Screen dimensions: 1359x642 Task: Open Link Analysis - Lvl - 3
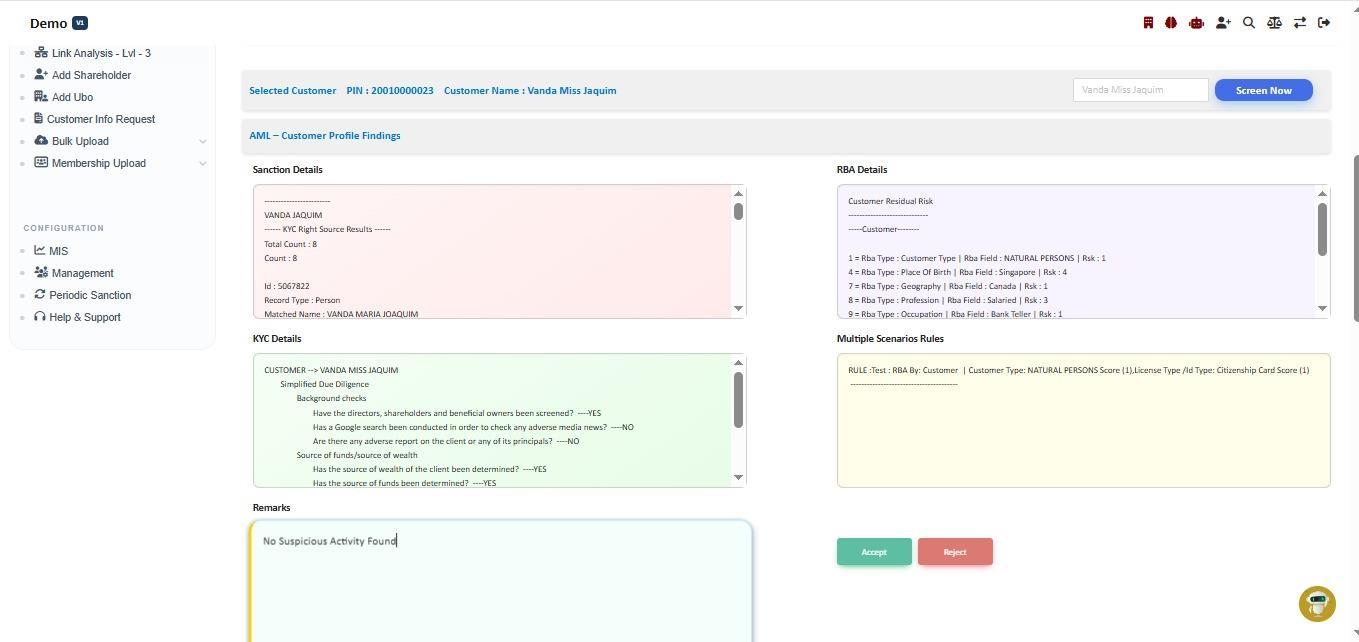click(101, 53)
